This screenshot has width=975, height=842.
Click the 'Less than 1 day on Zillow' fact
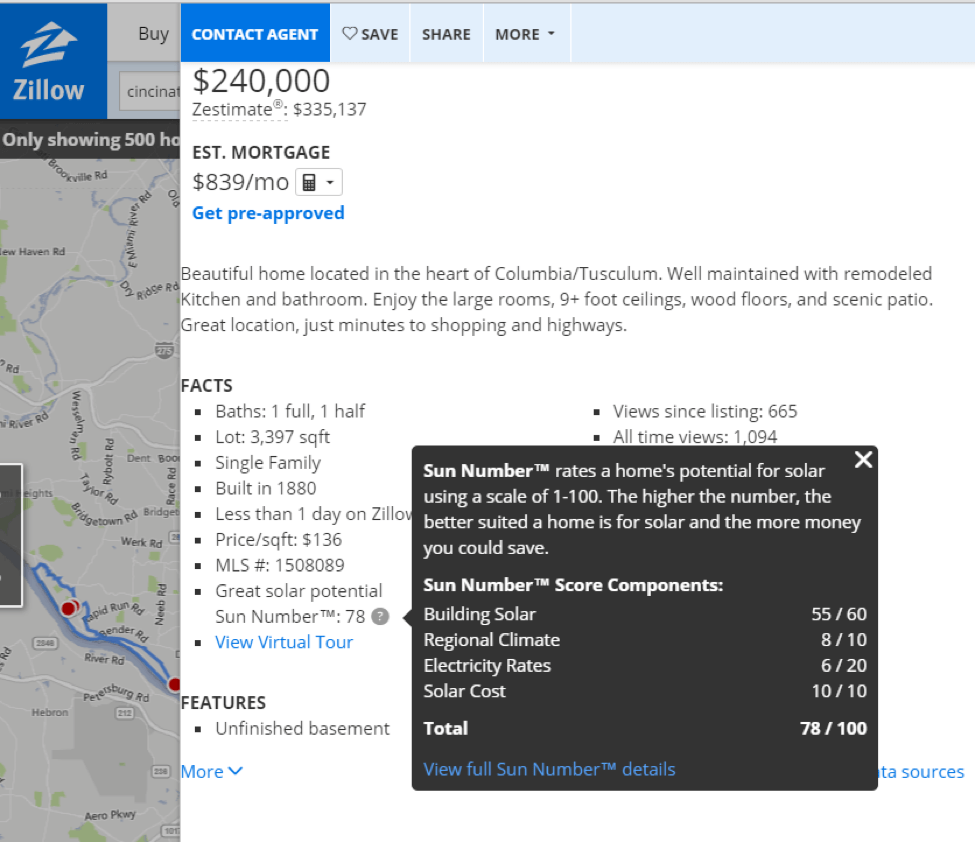click(x=314, y=514)
